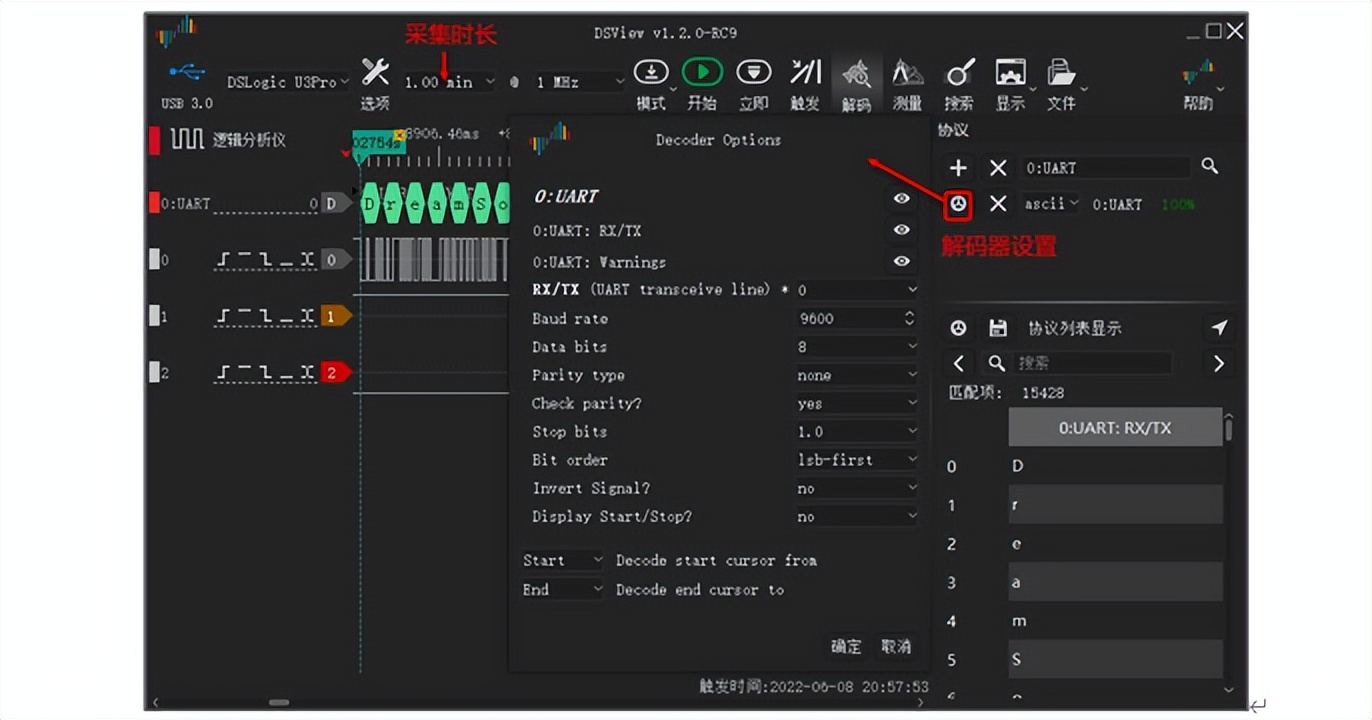Click the waveform horizontal scrollbar thumb
Viewport: 1372px width, 720px height.
click(279, 703)
